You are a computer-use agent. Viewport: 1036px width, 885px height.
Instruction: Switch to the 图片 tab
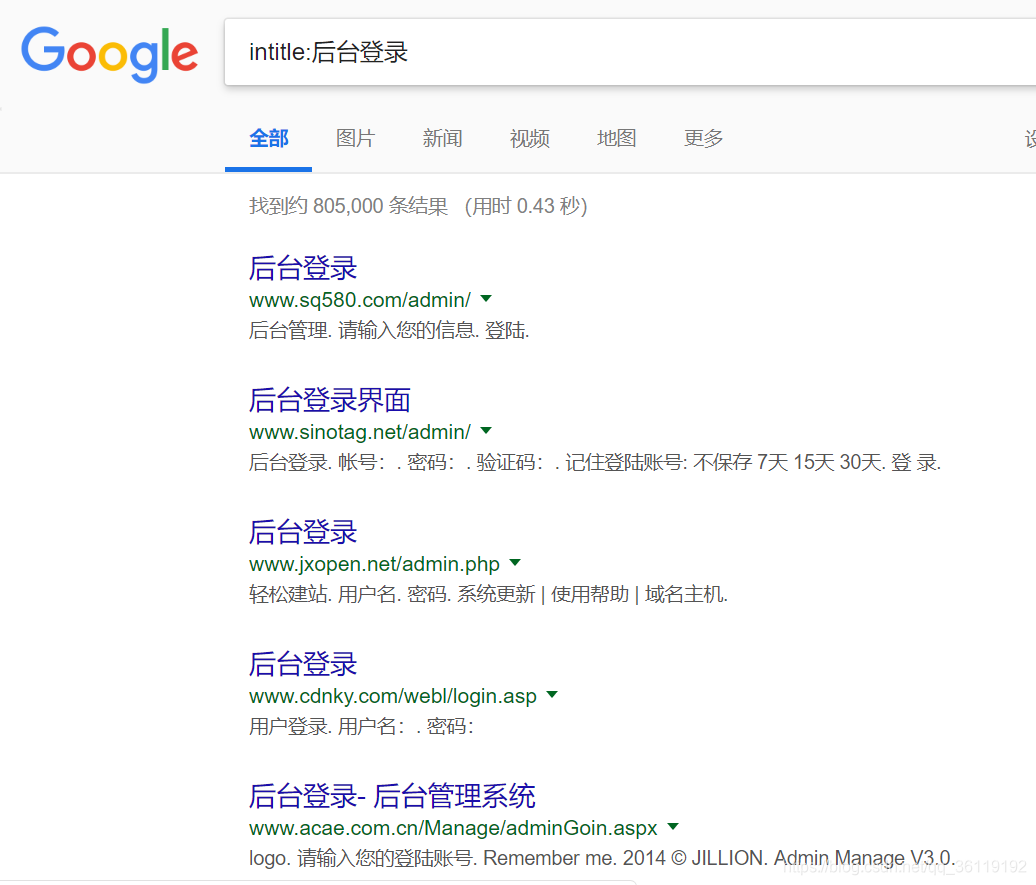pos(355,139)
